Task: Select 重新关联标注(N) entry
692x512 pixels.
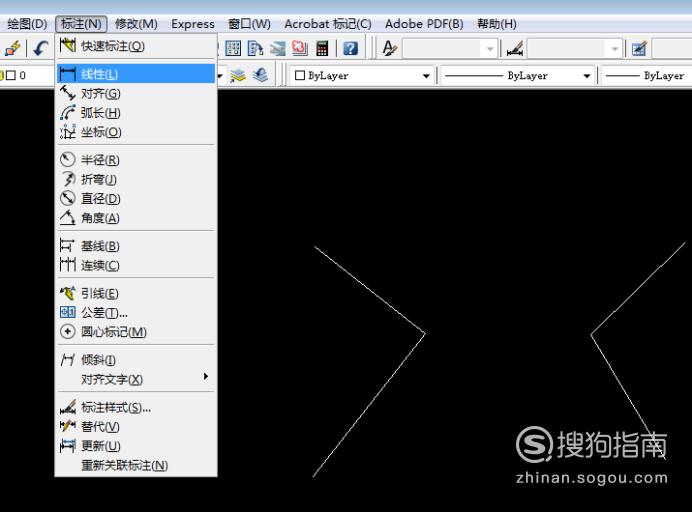Action: 136,465
